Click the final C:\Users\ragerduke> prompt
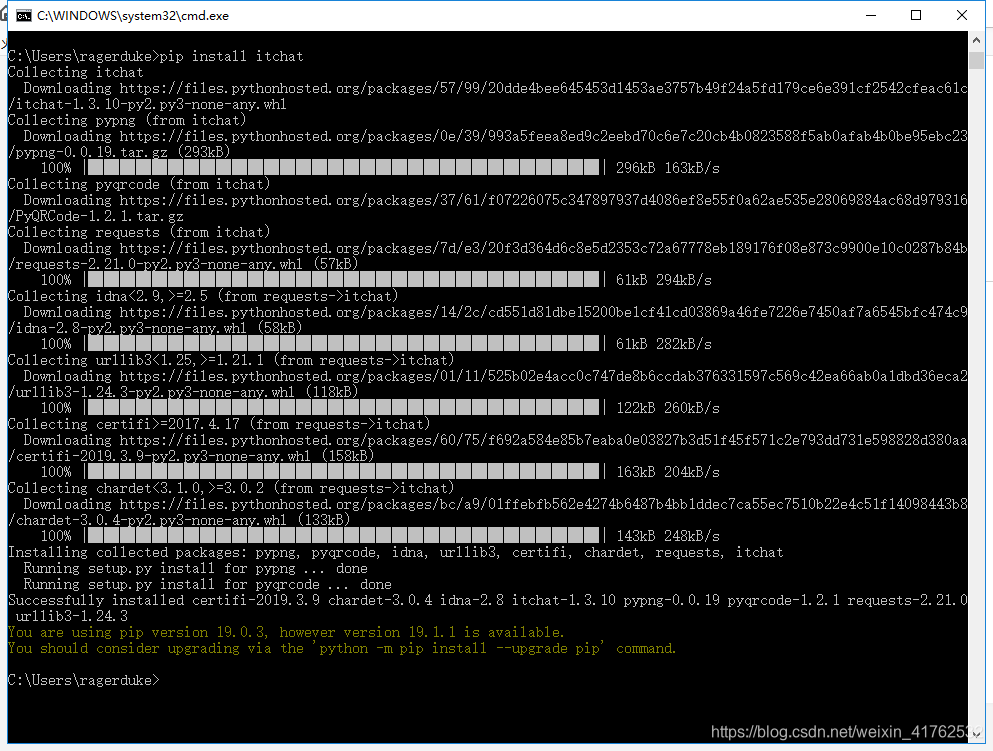Screen dimensions: 993x751 coord(84,680)
